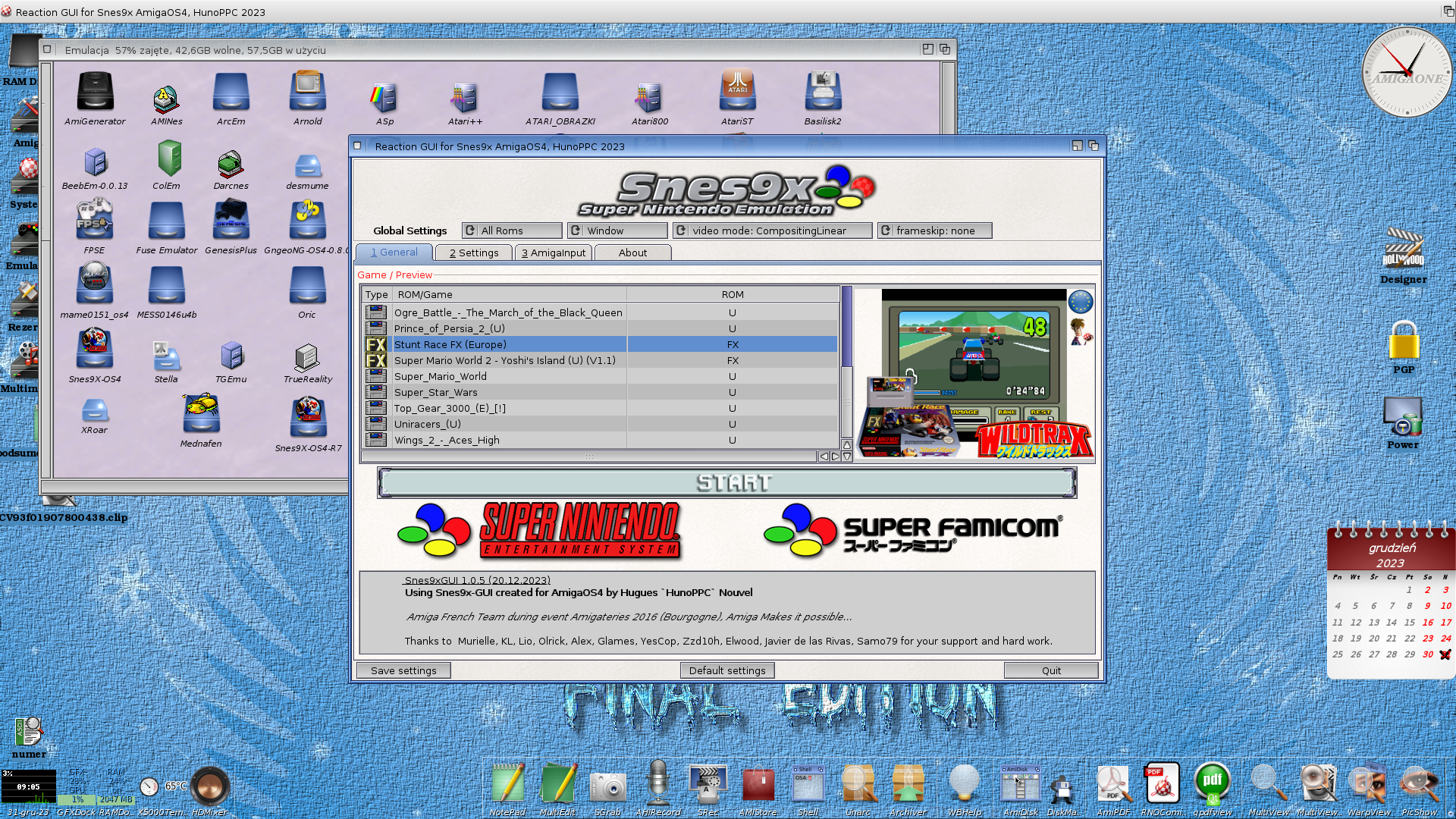The height and width of the screenshot is (819, 1456).
Task: Select the Top_Gear_3000_(E)_[!] row
Action: click(601, 408)
